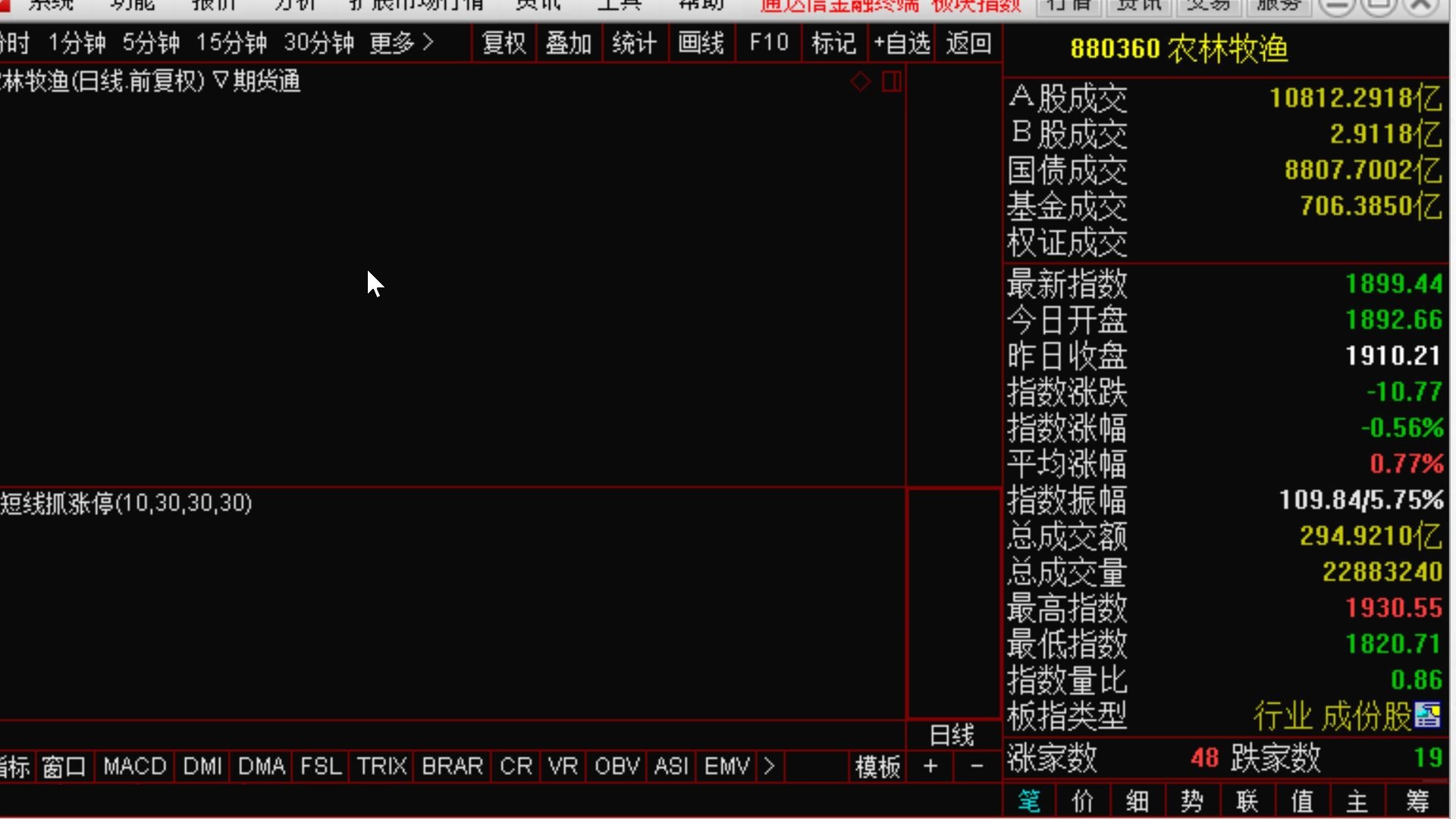This screenshot has width=1456, height=819.
Task: Select the MACD indicator
Action: 134,767
